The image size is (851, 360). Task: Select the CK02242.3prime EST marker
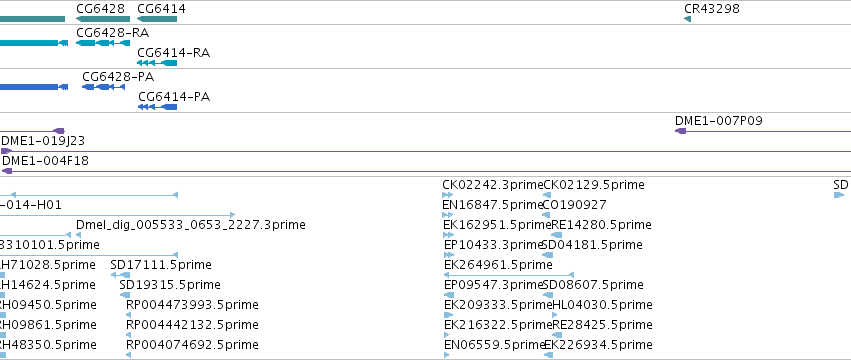coord(448,195)
